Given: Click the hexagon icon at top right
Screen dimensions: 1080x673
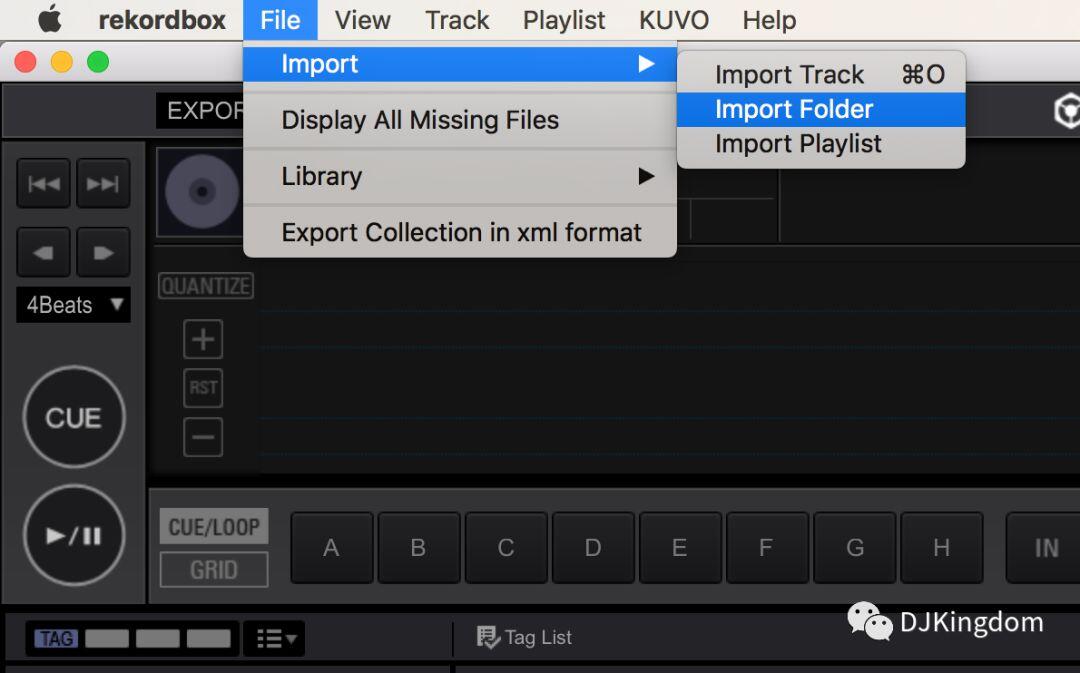Looking at the screenshot, I should 1066,111.
